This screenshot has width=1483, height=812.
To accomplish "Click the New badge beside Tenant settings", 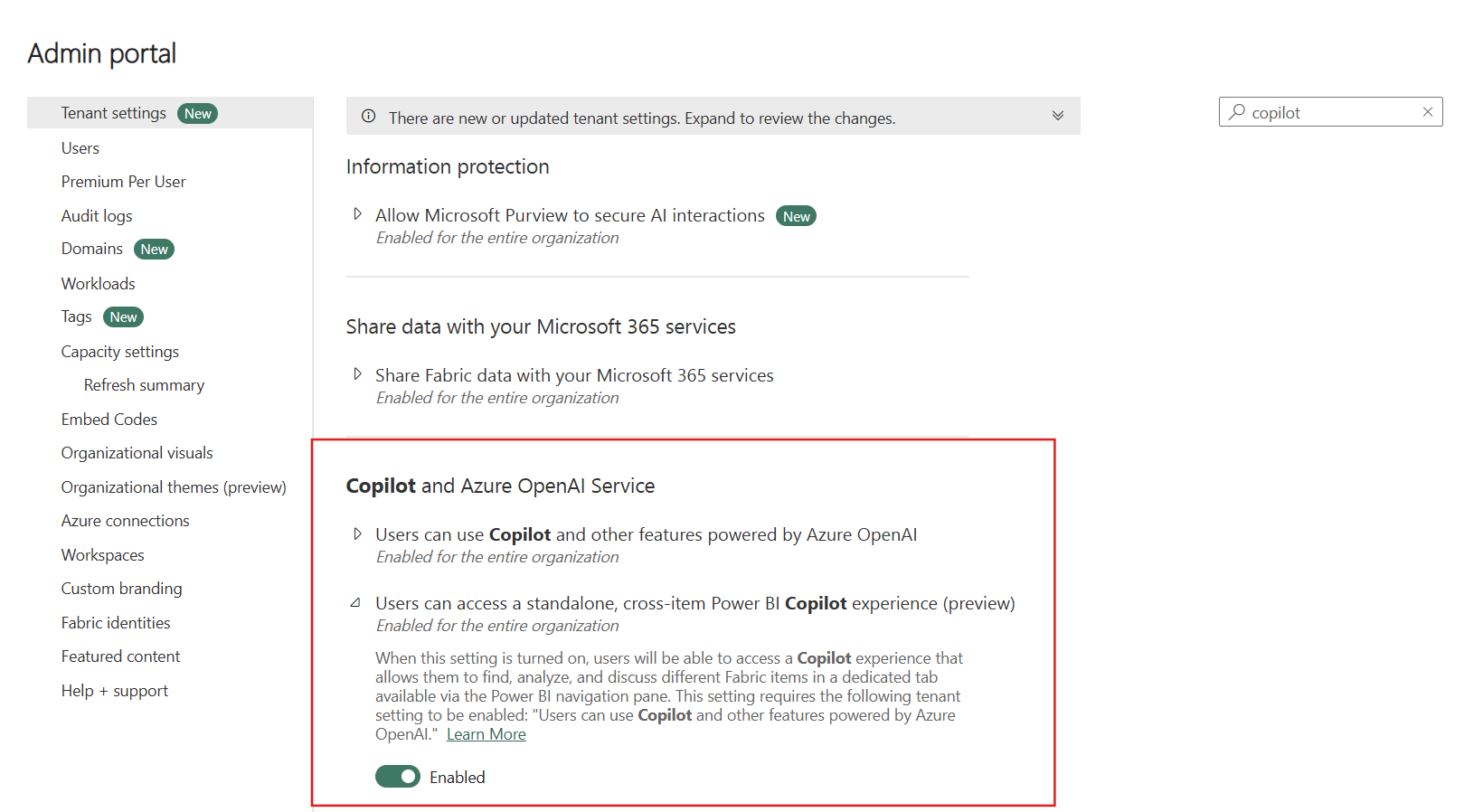I will click(x=197, y=113).
